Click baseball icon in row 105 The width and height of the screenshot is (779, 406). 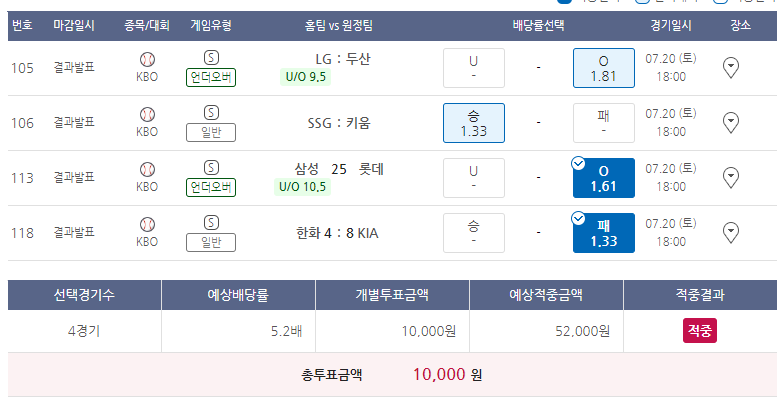click(147, 60)
